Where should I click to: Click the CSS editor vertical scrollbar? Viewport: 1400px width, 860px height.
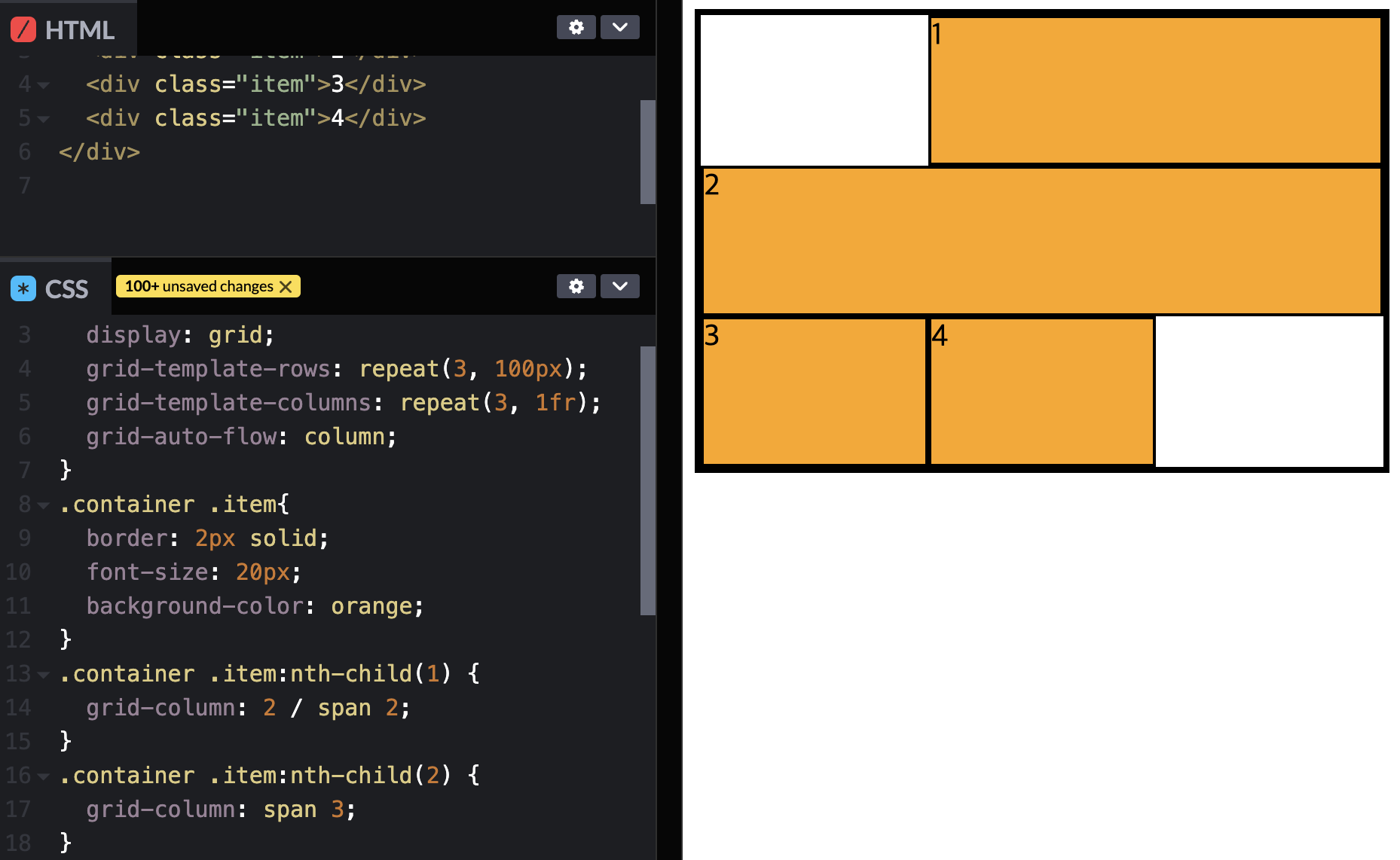648,480
